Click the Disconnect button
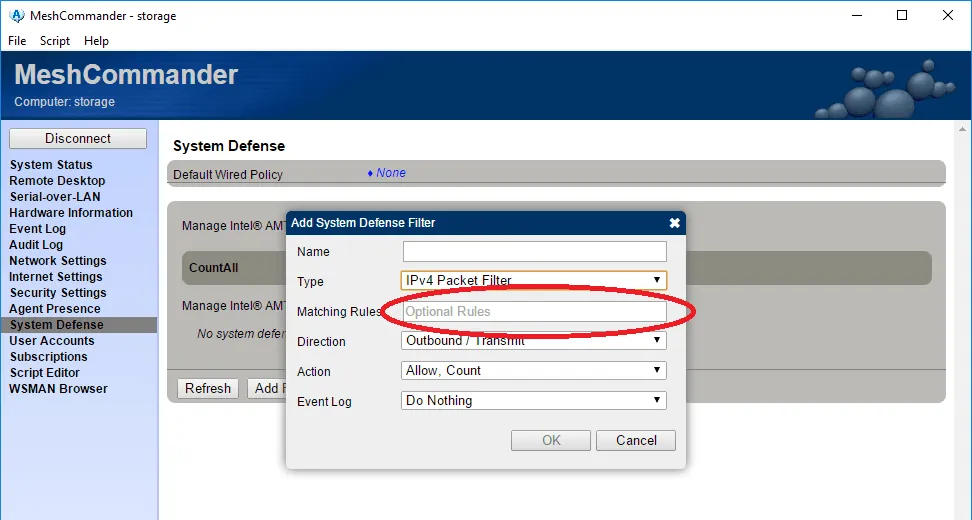972x520 pixels. 77,138
